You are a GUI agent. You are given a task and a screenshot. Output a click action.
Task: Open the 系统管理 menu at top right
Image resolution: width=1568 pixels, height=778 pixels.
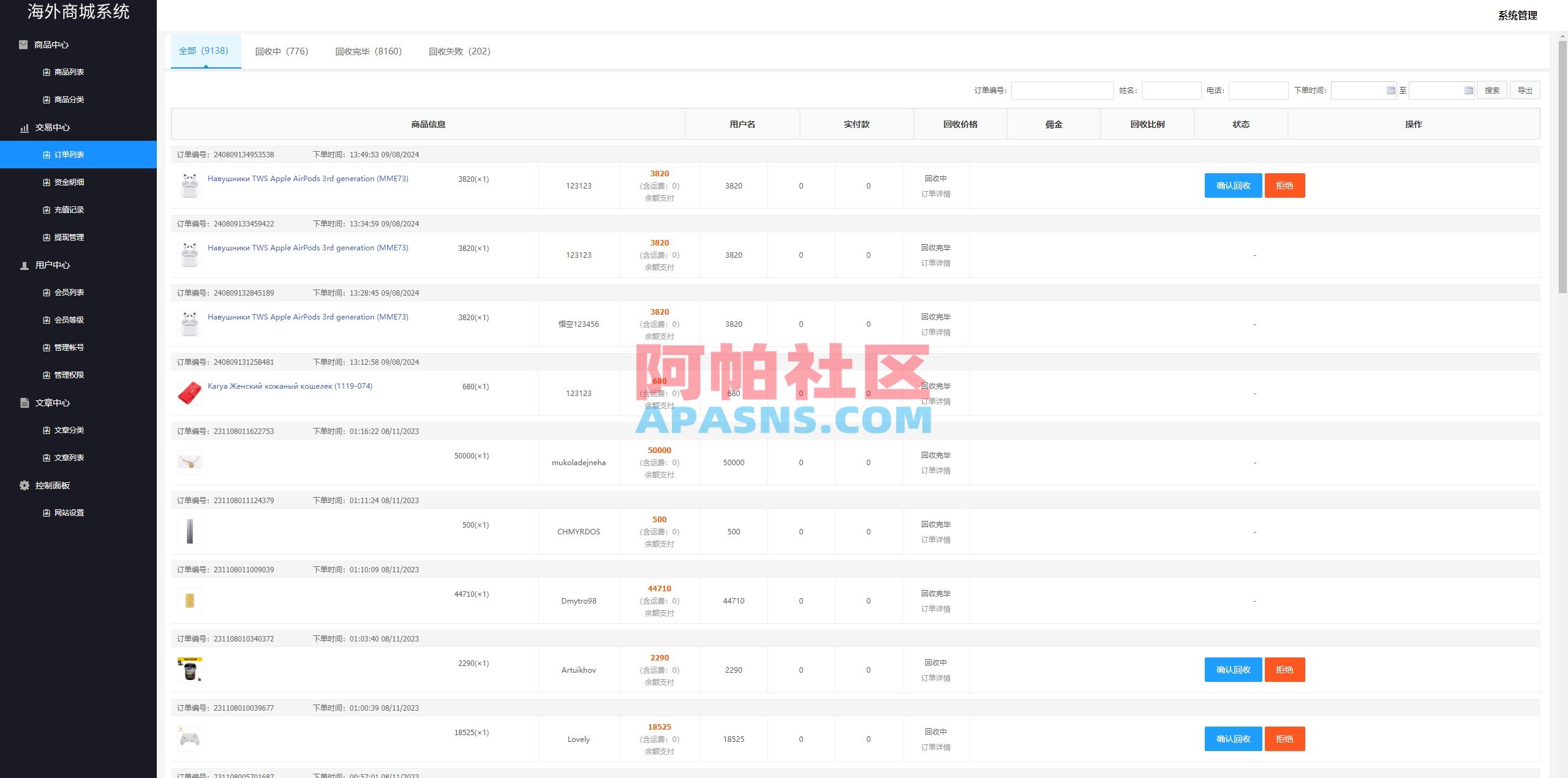(1517, 15)
